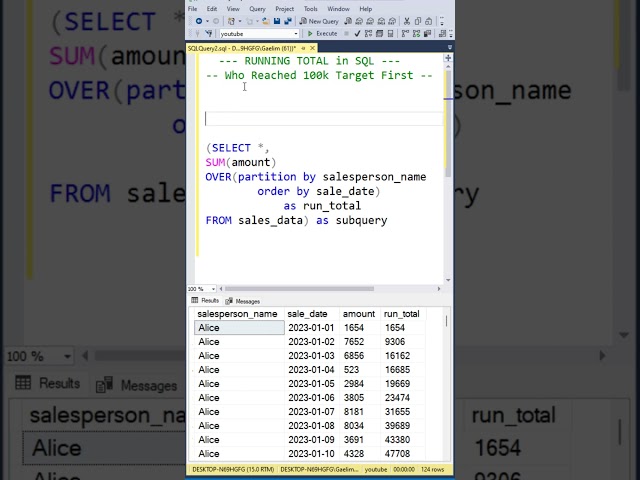Click the New Query button
The image size is (640, 480).
click(319, 21)
